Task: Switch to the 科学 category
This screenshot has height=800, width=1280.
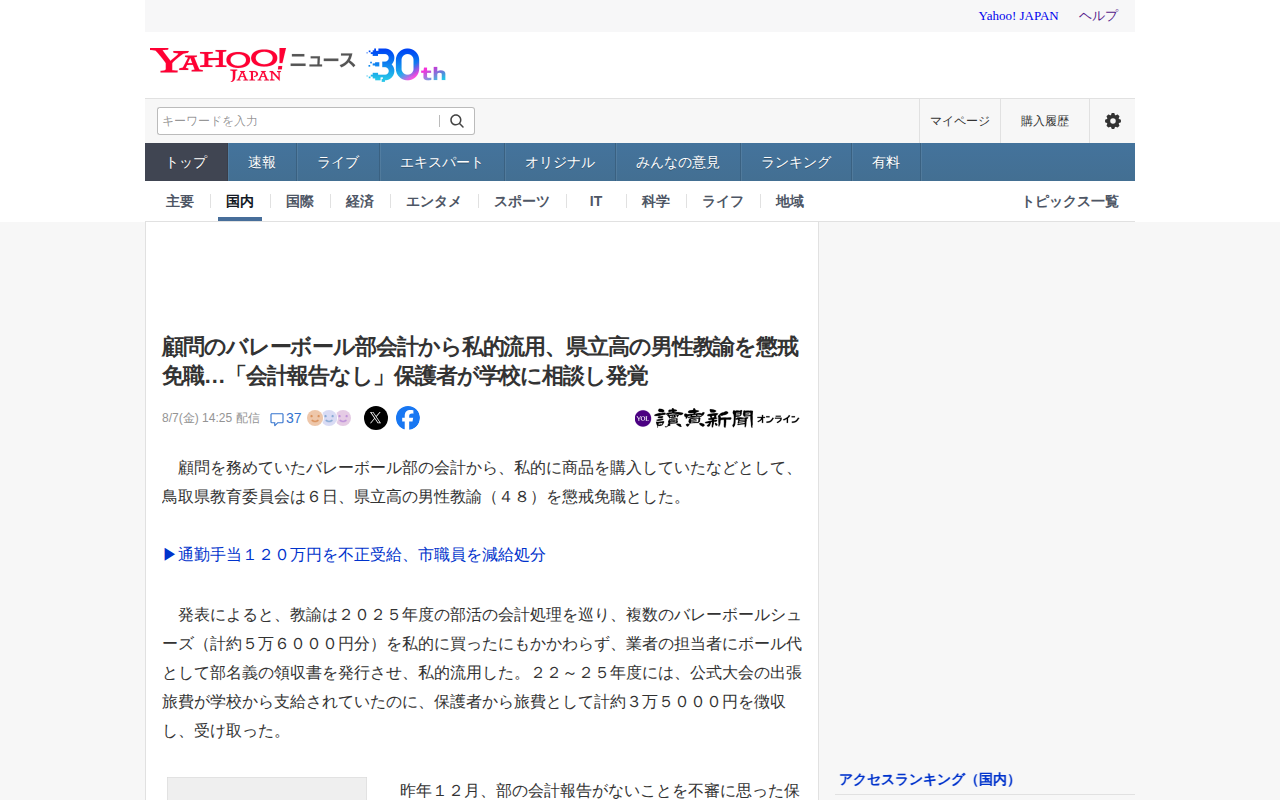Action: [656, 201]
